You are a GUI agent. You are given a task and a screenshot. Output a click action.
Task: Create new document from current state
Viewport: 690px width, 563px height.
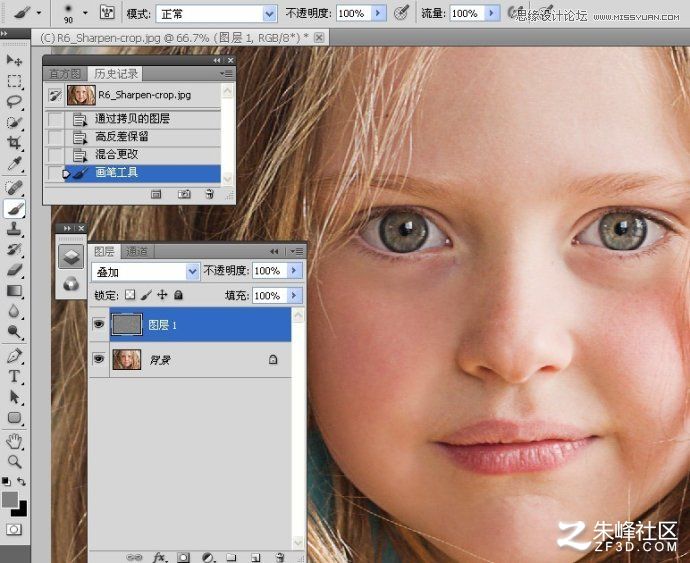(156, 194)
